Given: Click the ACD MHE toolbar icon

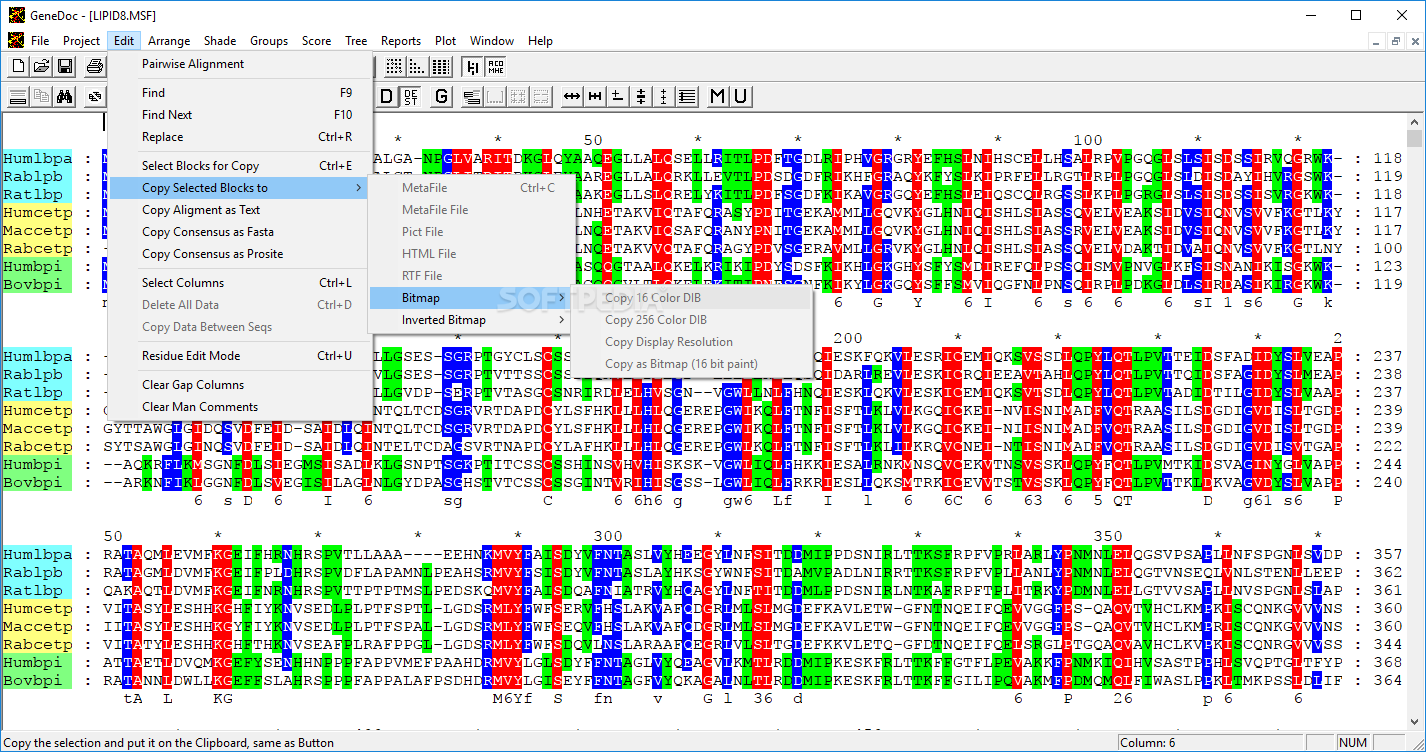Looking at the screenshot, I should (x=495, y=67).
